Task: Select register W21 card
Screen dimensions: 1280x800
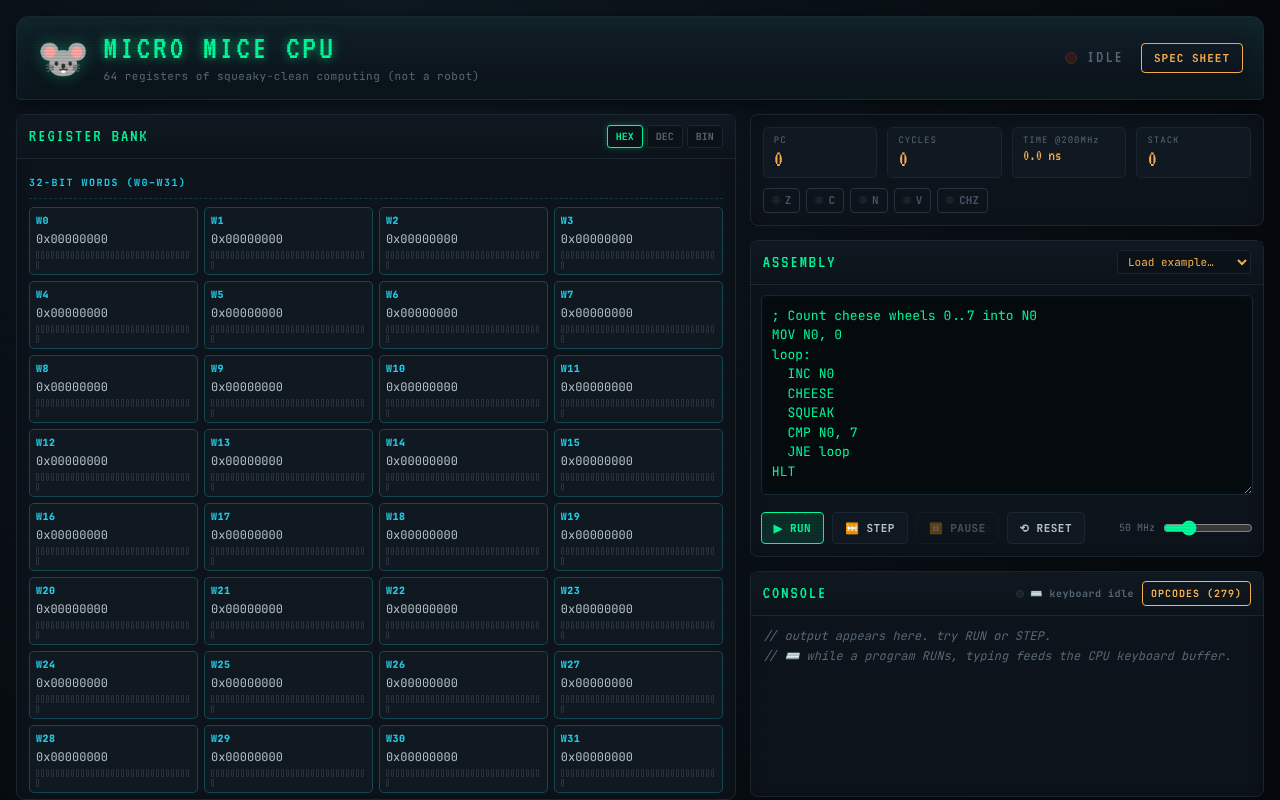Action: pyautogui.click(x=288, y=611)
